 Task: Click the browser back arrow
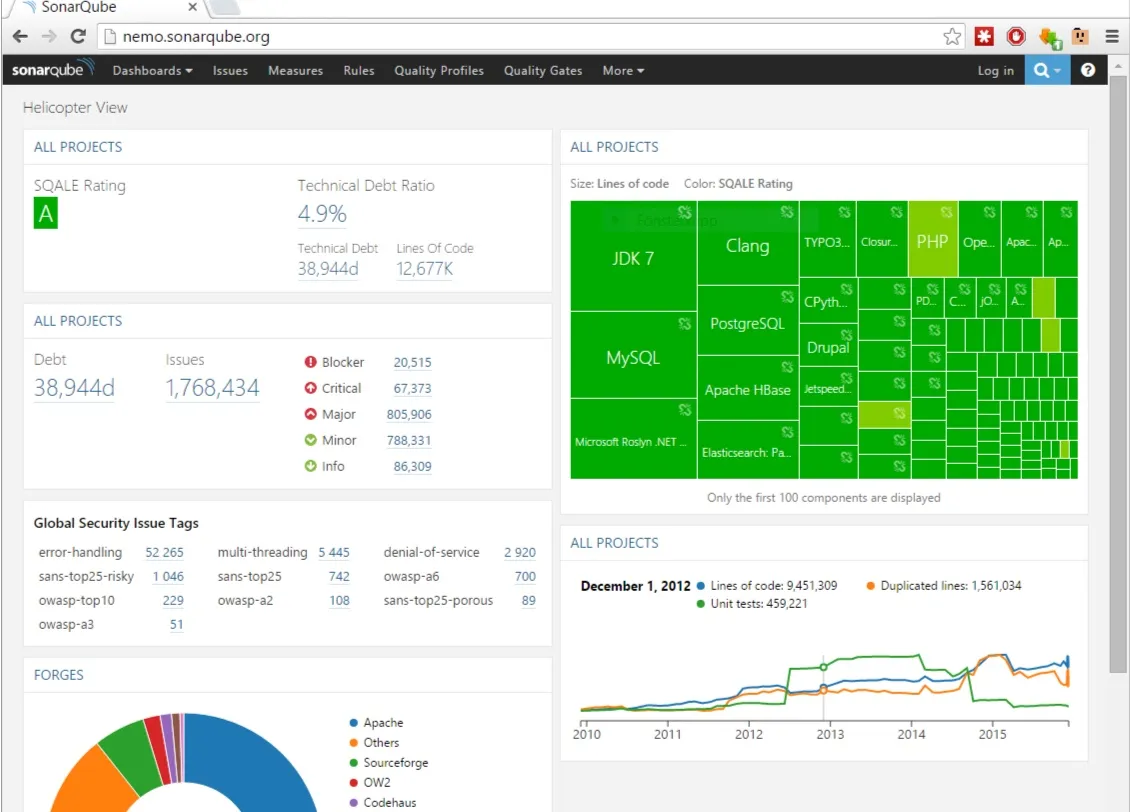(20, 37)
